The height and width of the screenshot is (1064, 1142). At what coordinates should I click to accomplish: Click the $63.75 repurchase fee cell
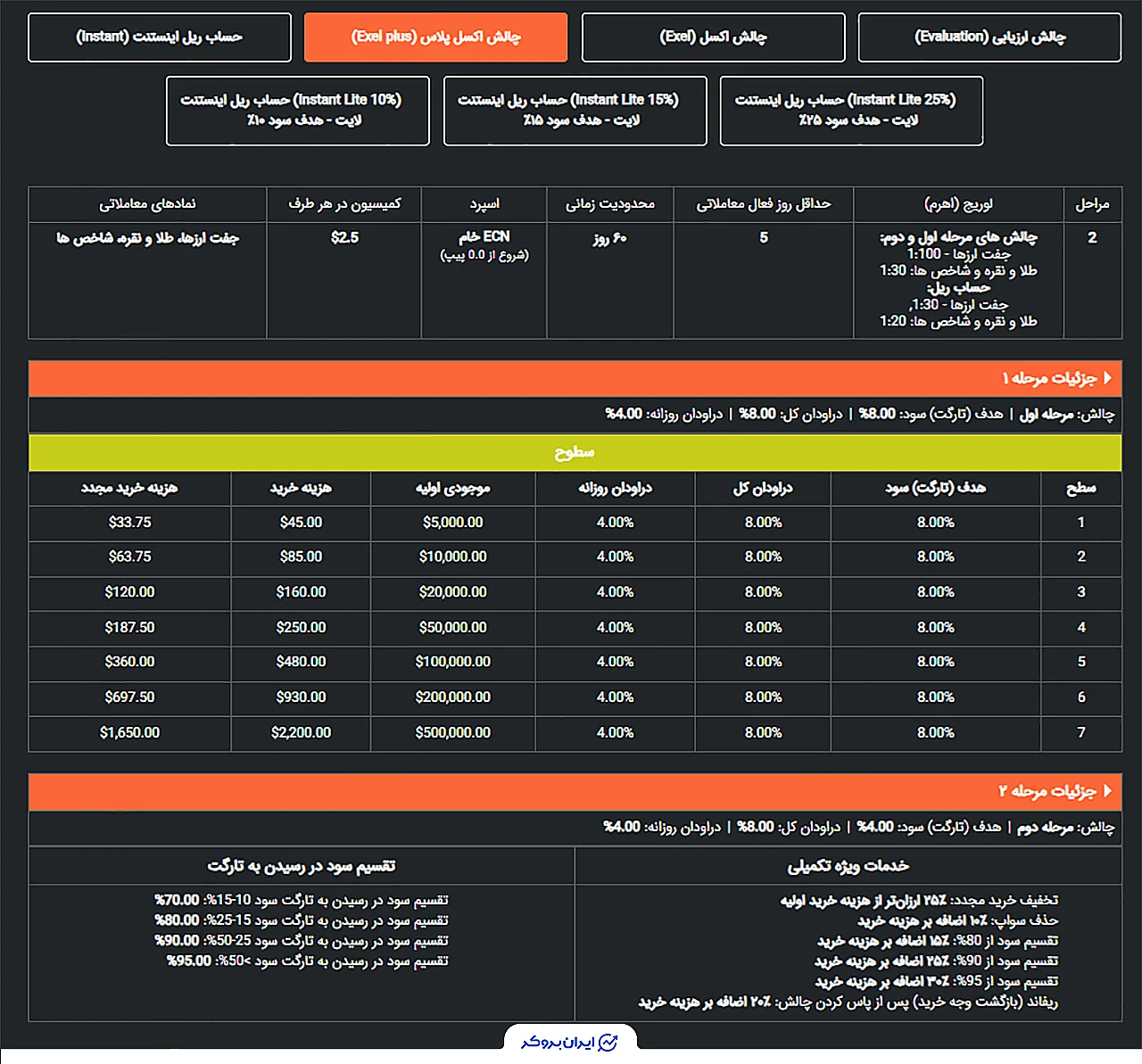[129, 557]
